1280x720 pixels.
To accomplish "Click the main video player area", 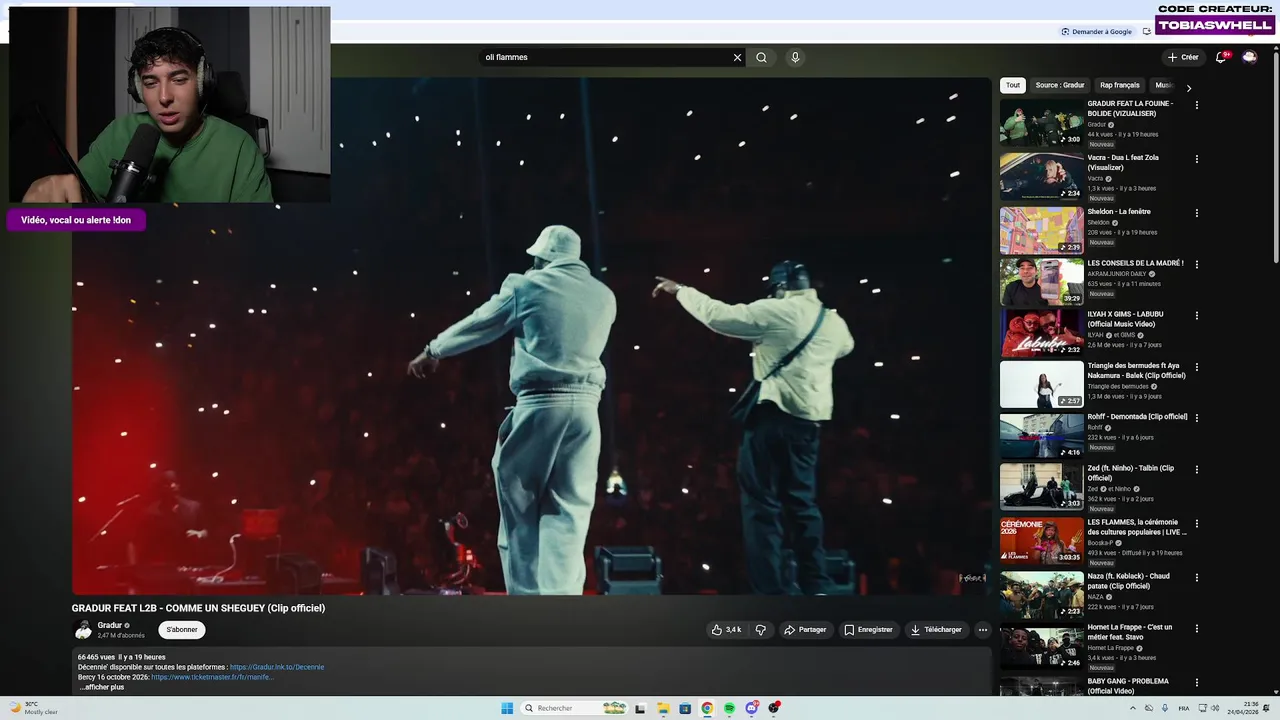I will click(x=531, y=336).
